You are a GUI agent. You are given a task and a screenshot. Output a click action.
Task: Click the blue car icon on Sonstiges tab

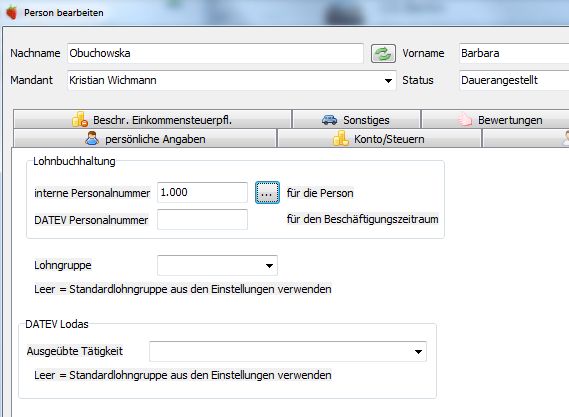(329, 120)
